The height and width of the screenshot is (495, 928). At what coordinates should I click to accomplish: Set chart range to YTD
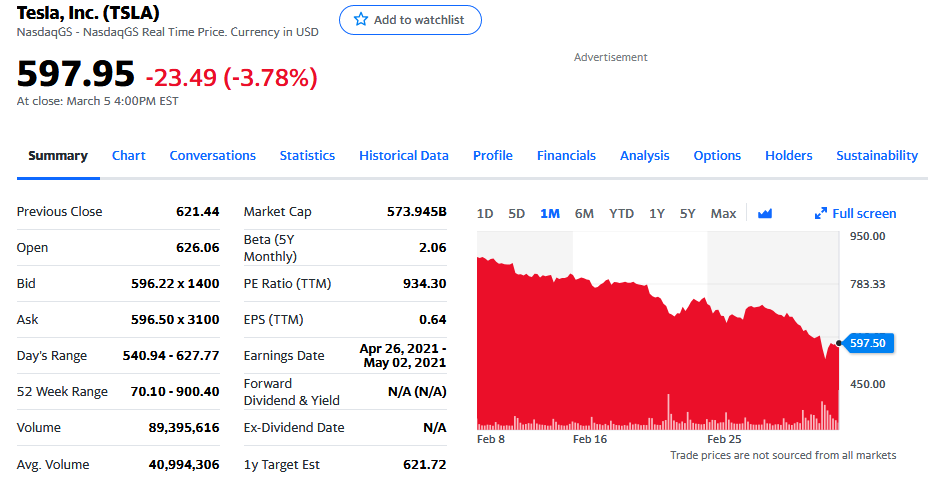pyautogui.click(x=621, y=213)
